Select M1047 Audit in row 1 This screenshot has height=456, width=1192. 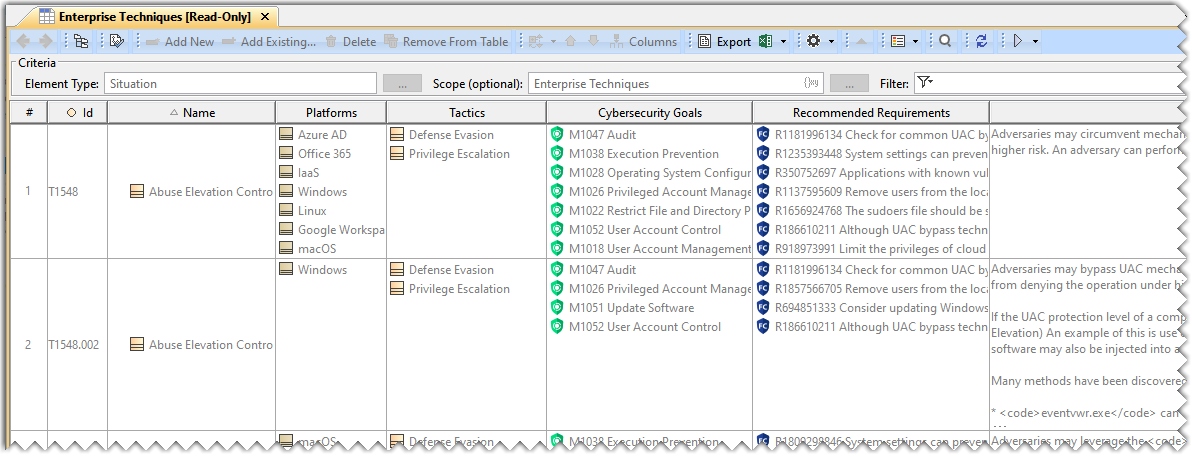pos(602,135)
